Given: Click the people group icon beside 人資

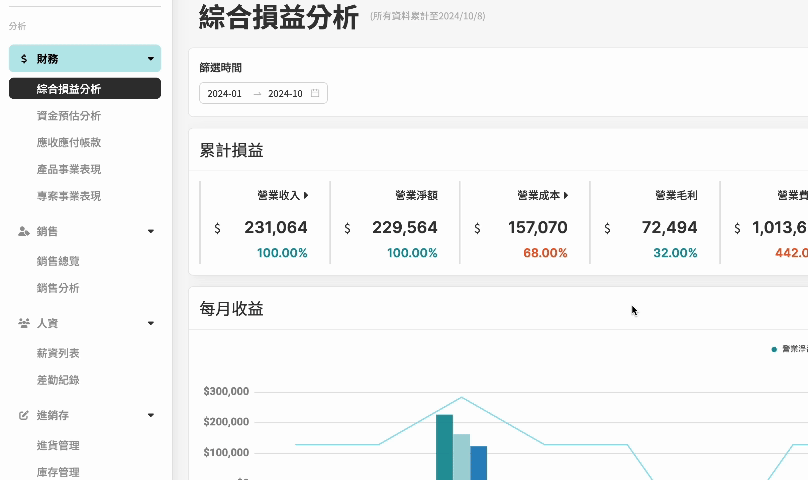Looking at the screenshot, I should tap(24, 323).
